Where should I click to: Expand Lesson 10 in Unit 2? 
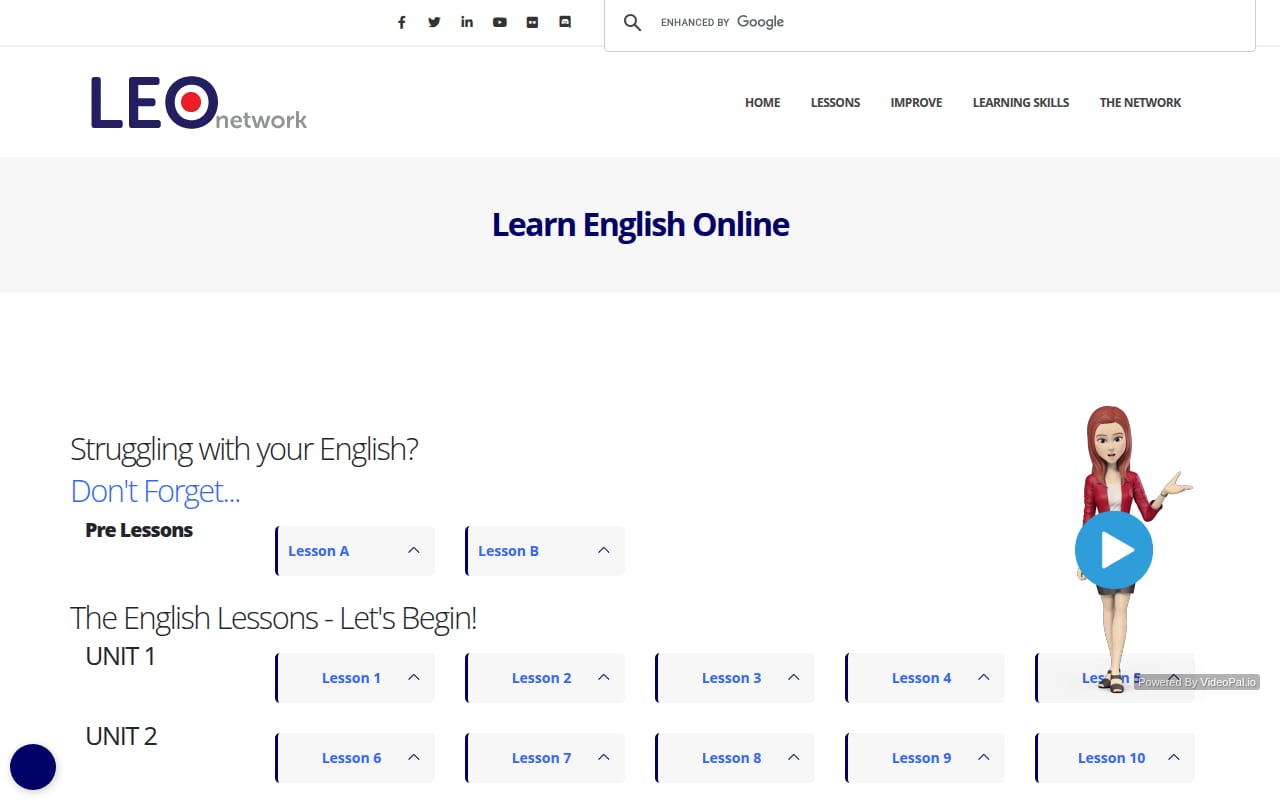pyautogui.click(x=1115, y=758)
